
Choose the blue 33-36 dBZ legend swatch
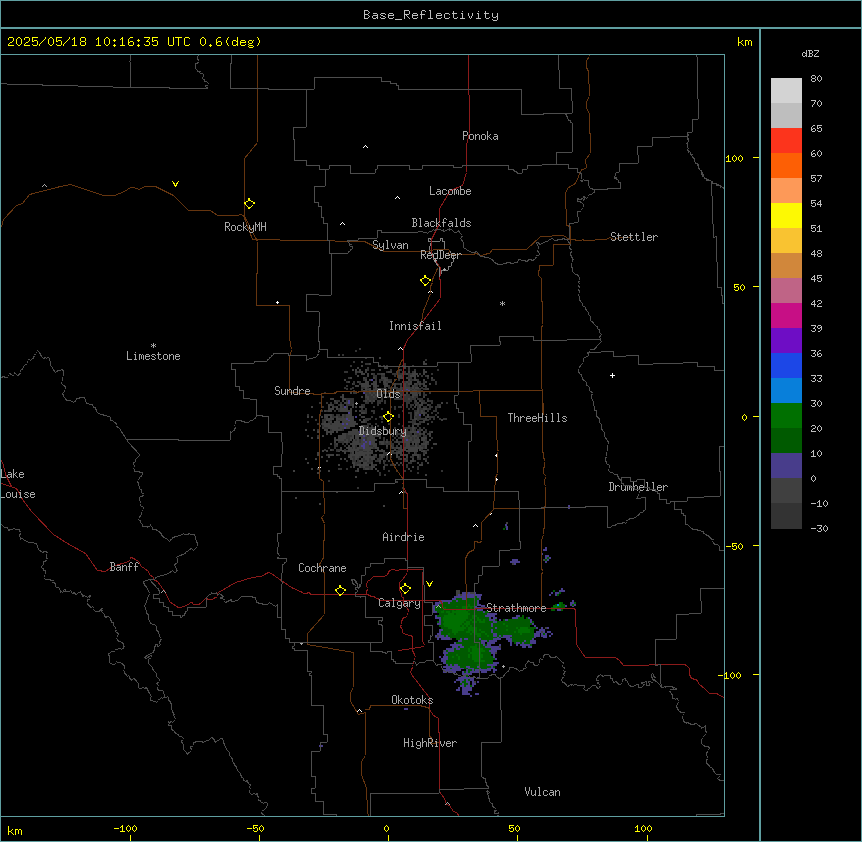click(x=786, y=365)
